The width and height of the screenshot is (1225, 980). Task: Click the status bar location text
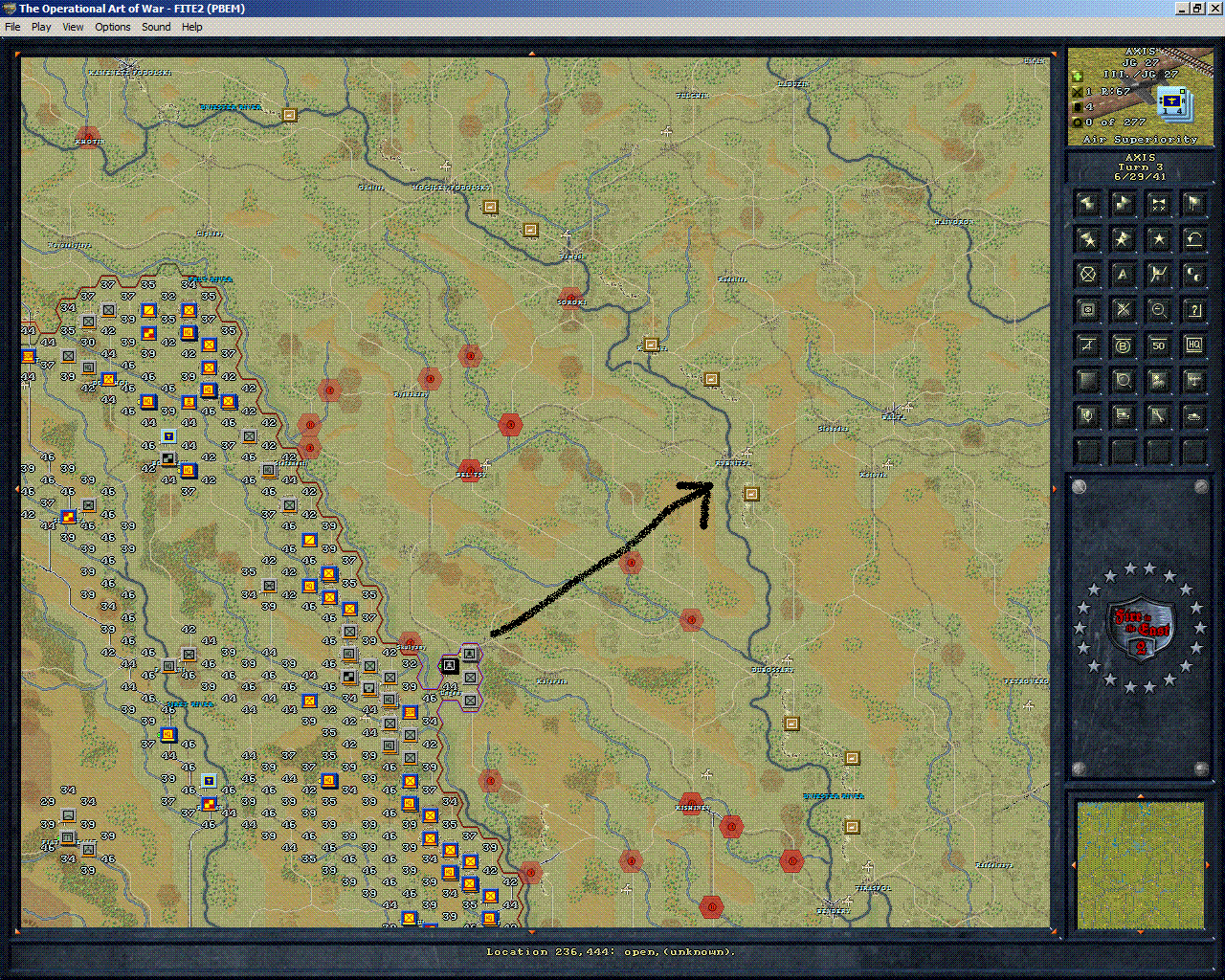pos(611,951)
